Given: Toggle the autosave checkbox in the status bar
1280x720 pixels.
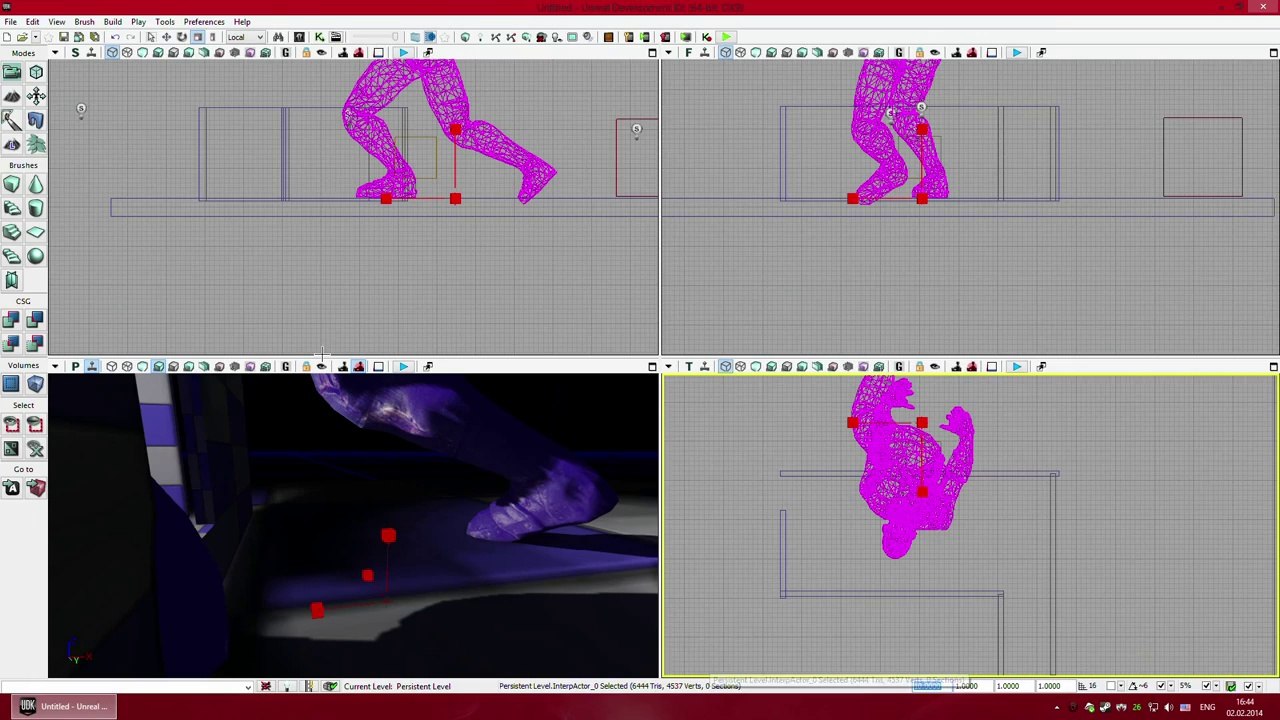Looking at the screenshot, I should (x=1249, y=686).
